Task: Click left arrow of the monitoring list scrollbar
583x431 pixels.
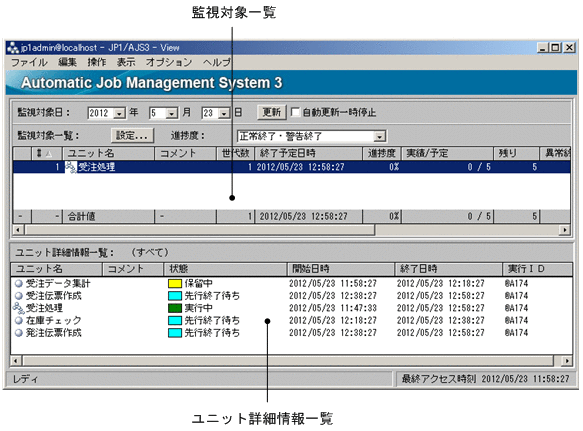Action: (x=18, y=230)
